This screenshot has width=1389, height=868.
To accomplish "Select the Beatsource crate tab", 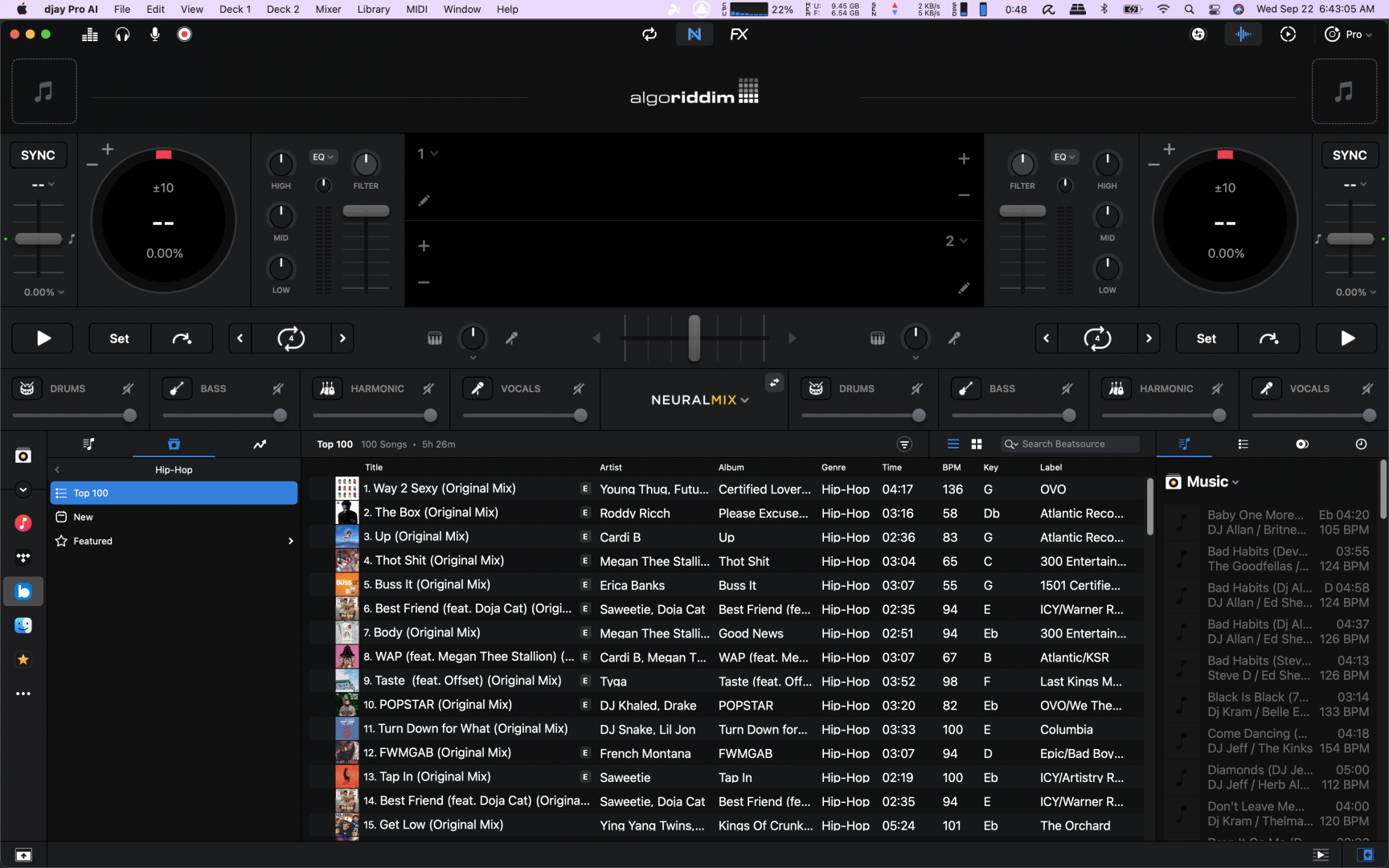I will pyautogui.click(x=174, y=444).
